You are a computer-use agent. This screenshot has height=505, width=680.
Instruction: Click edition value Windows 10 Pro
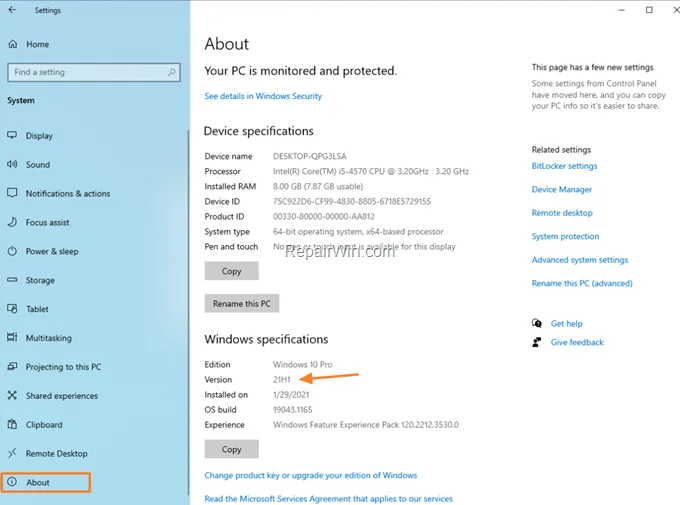click(x=303, y=364)
